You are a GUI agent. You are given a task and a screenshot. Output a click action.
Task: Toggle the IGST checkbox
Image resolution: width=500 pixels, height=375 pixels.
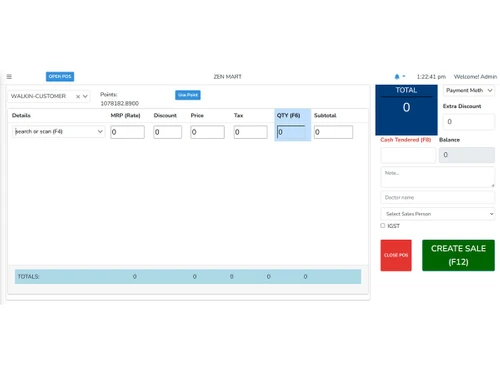point(383,226)
